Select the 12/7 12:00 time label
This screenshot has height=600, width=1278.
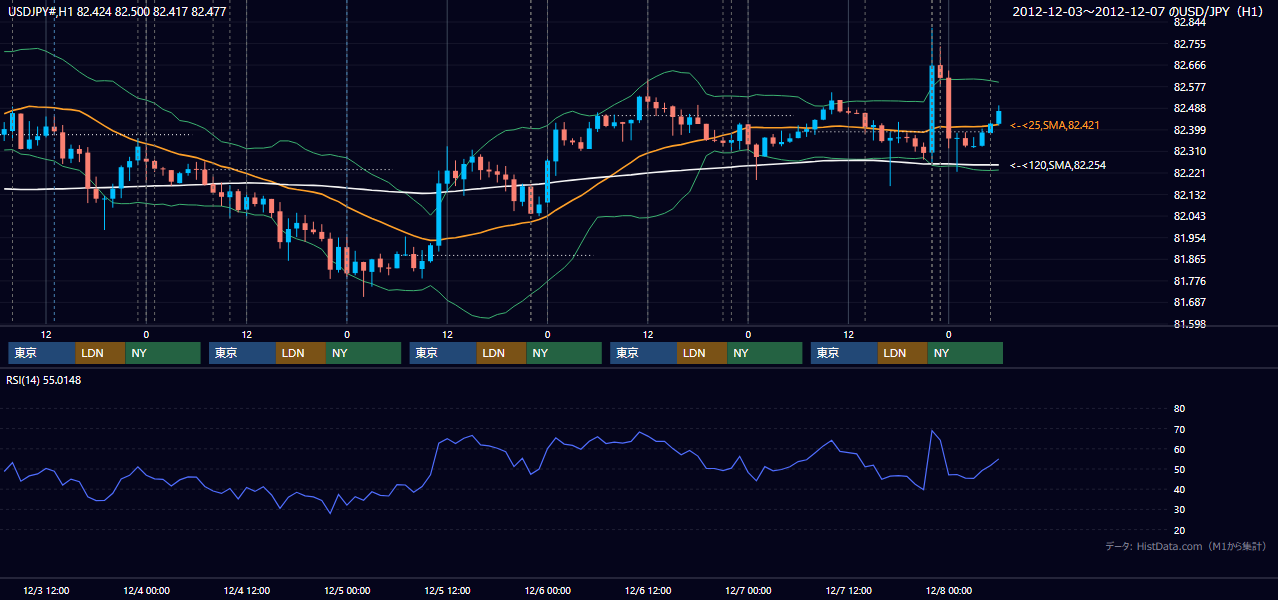tap(848, 590)
